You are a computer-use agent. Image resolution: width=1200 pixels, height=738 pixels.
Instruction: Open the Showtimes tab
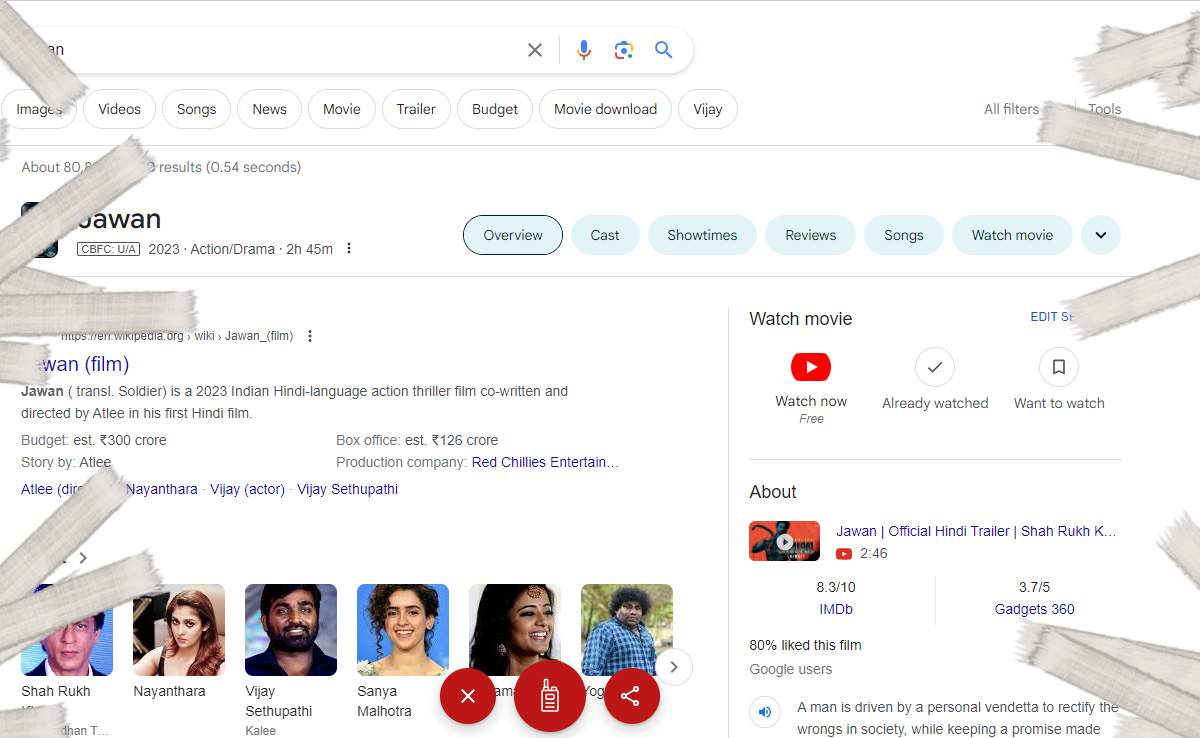702,235
